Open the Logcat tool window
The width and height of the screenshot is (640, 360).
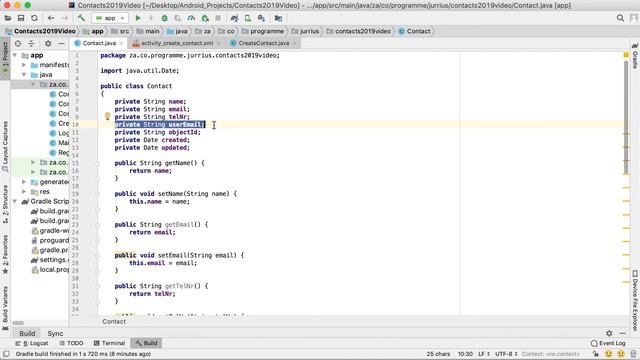pos(32,343)
